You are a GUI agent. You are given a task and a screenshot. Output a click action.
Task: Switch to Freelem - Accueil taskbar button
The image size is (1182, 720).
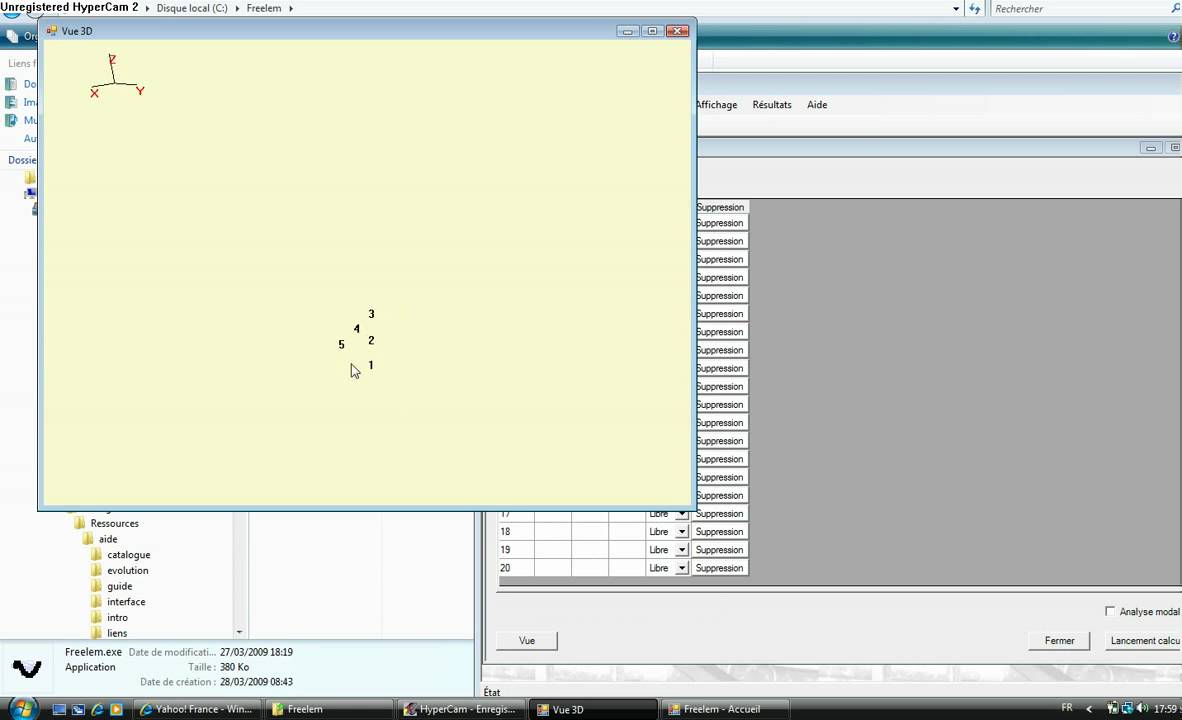coord(725,709)
